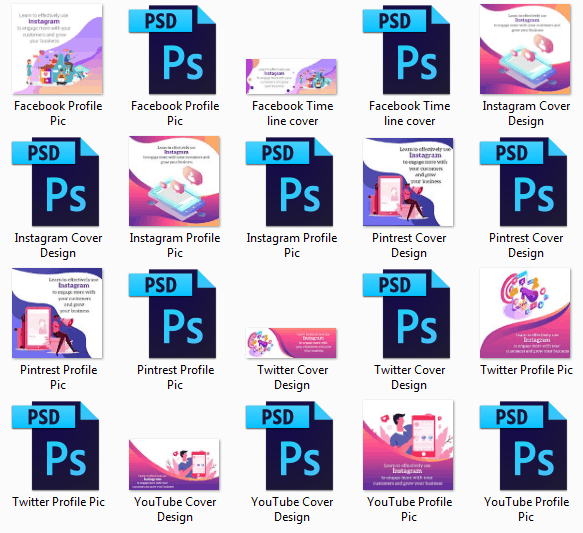Viewport: 583px width, 533px height.
Task: Select the Instagram Profile Pic PSD icon
Action: (x=289, y=181)
